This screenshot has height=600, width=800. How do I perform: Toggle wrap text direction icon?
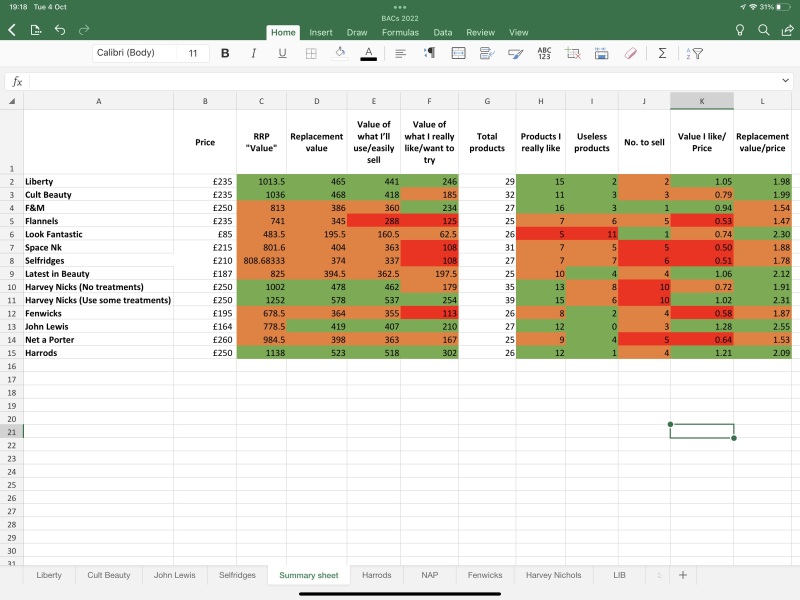pos(429,53)
